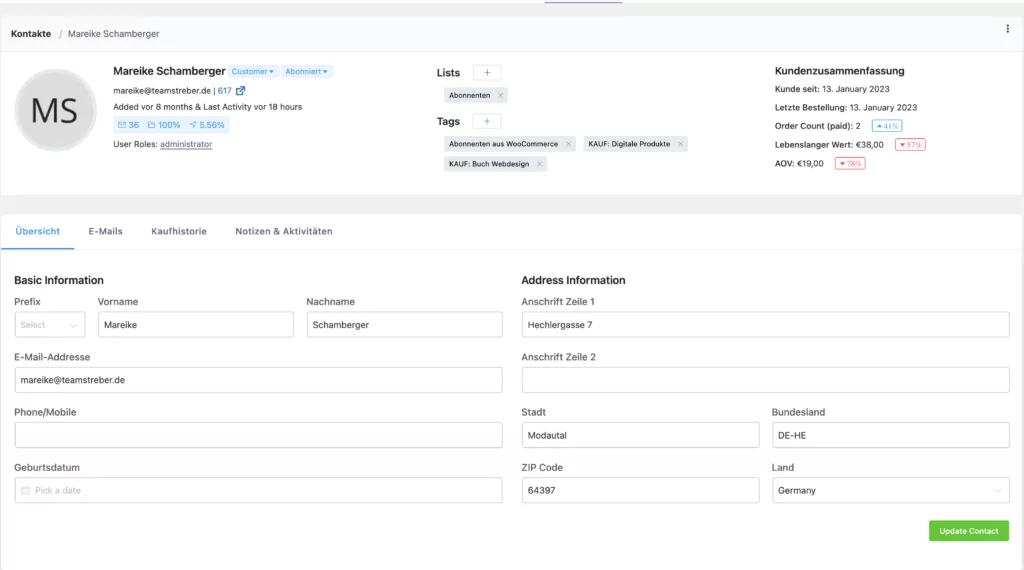The height and width of the screenshot is (570, 1024).
Task: Open the Notizen & Aktivitäten tab
Action: 284,231
